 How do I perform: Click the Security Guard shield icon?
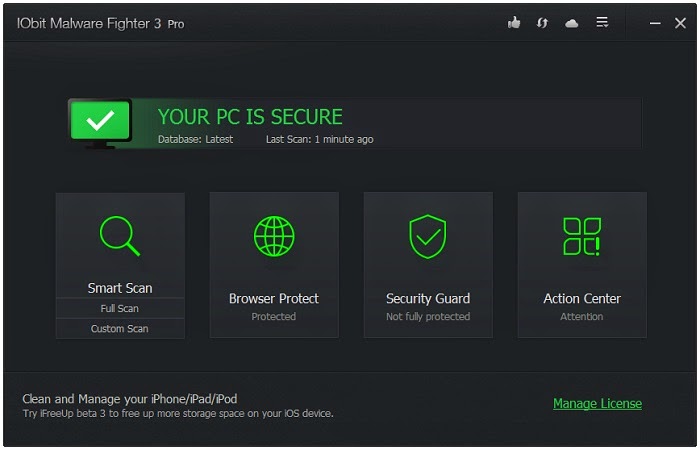428,237
